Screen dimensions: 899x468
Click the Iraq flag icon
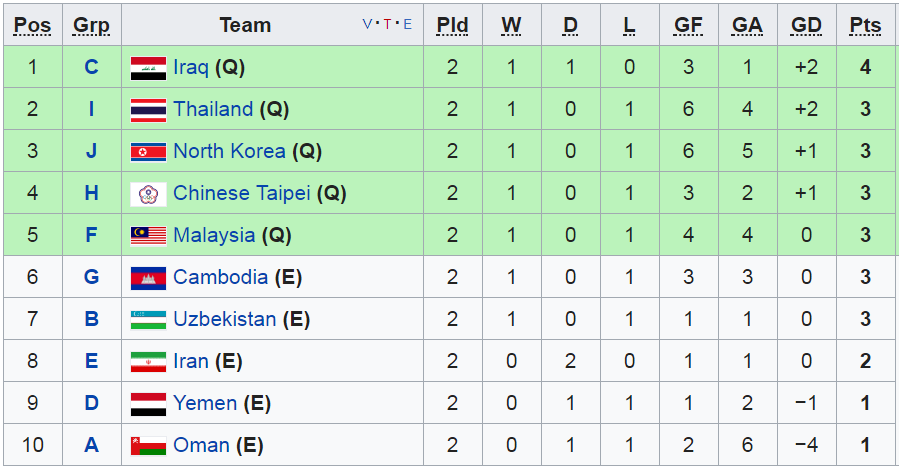click(148, 68)
